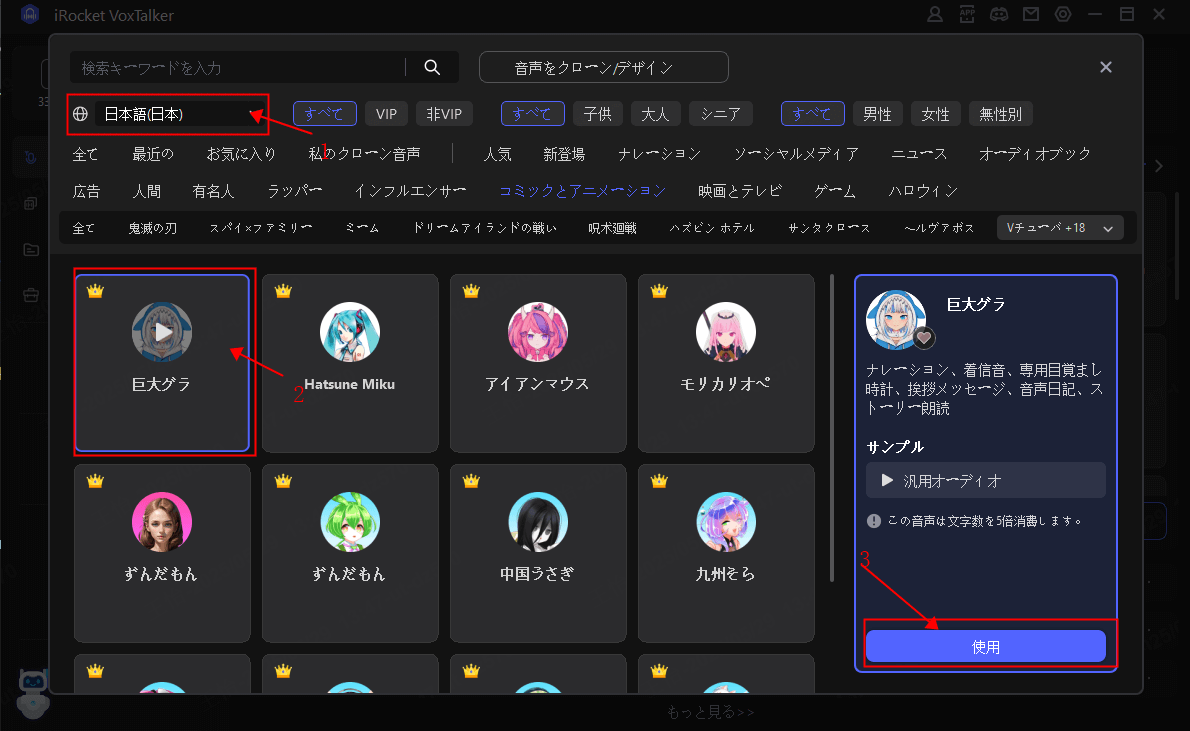
Task: Select the ミーム subcategory
Action: 362,228
